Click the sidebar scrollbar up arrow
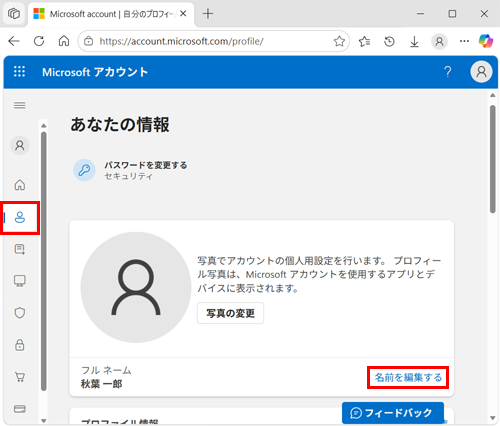Image resolution: width=500 pixels, height=426 pixels. (x=43, y=126)
